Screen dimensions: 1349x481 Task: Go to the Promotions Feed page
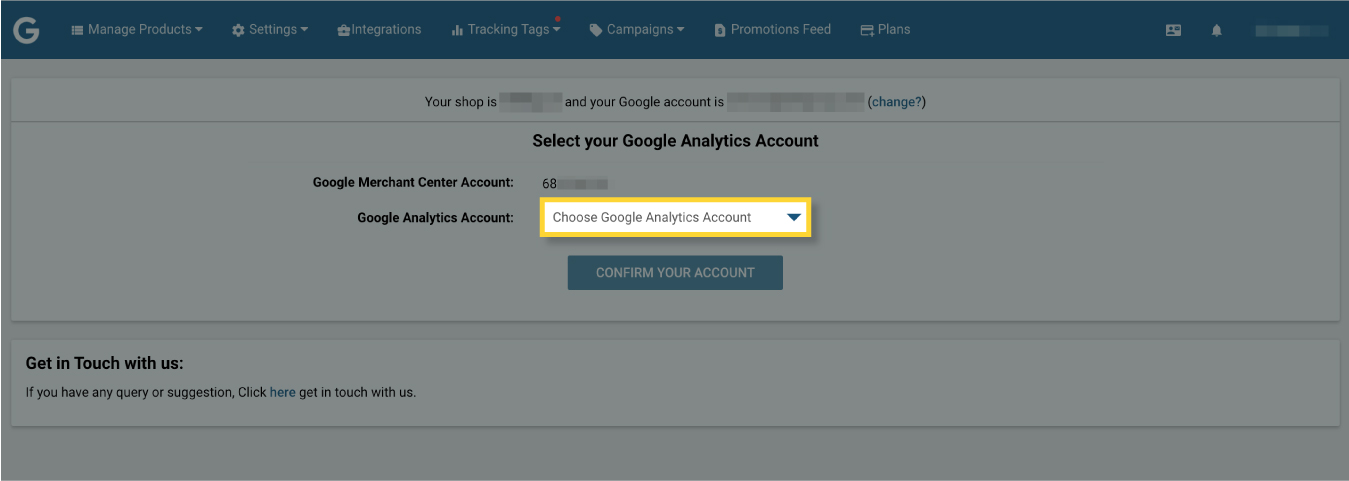(773, 30)
